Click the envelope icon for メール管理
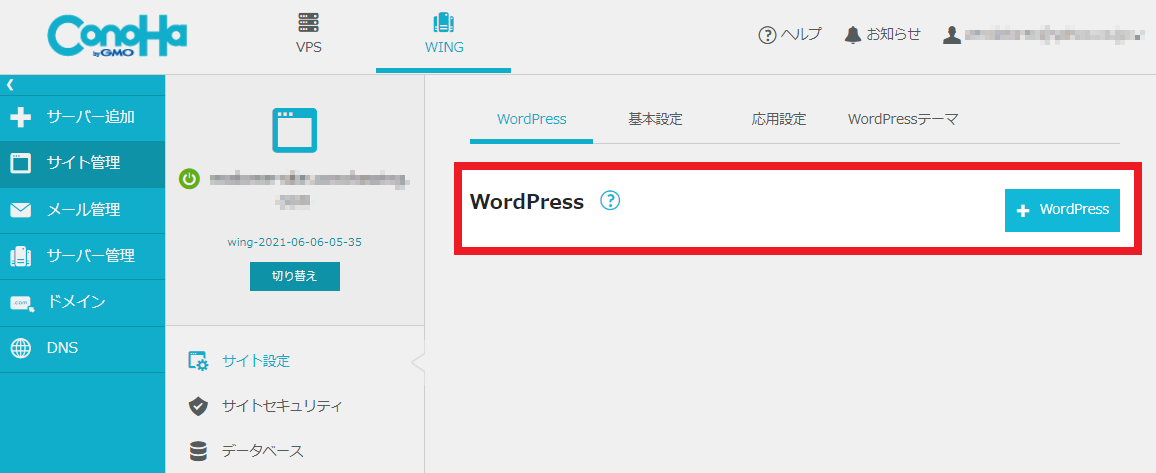1156x473 pixels. tap(21, 211)
